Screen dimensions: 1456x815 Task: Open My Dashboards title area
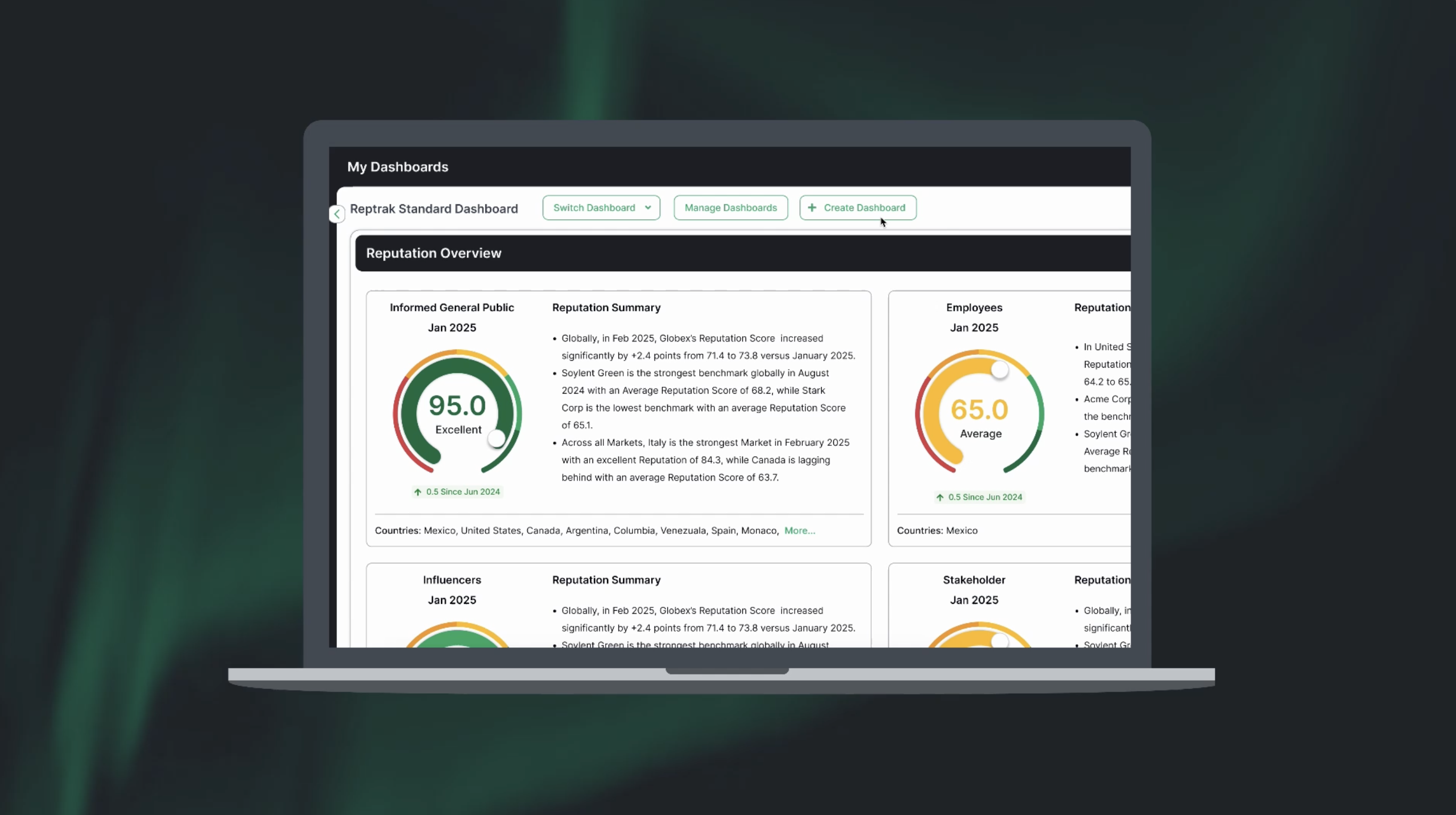pos(398,166)
